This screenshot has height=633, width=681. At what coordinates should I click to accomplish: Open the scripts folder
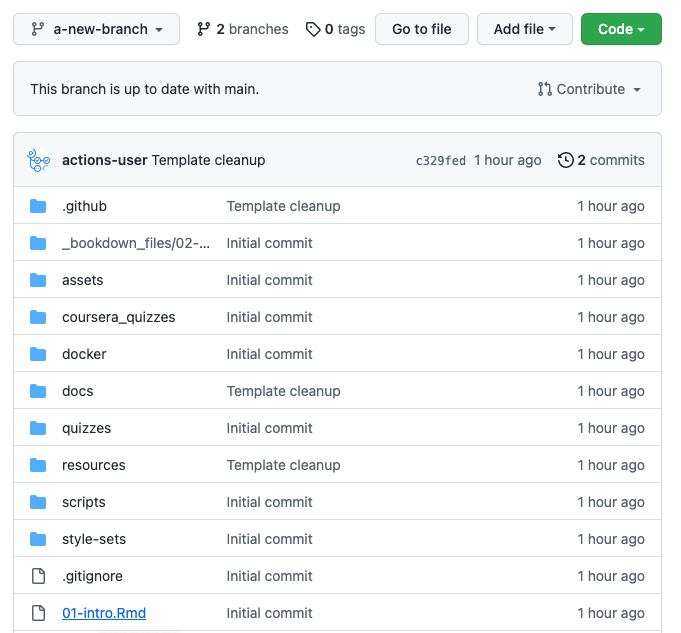tap(84, 502)
